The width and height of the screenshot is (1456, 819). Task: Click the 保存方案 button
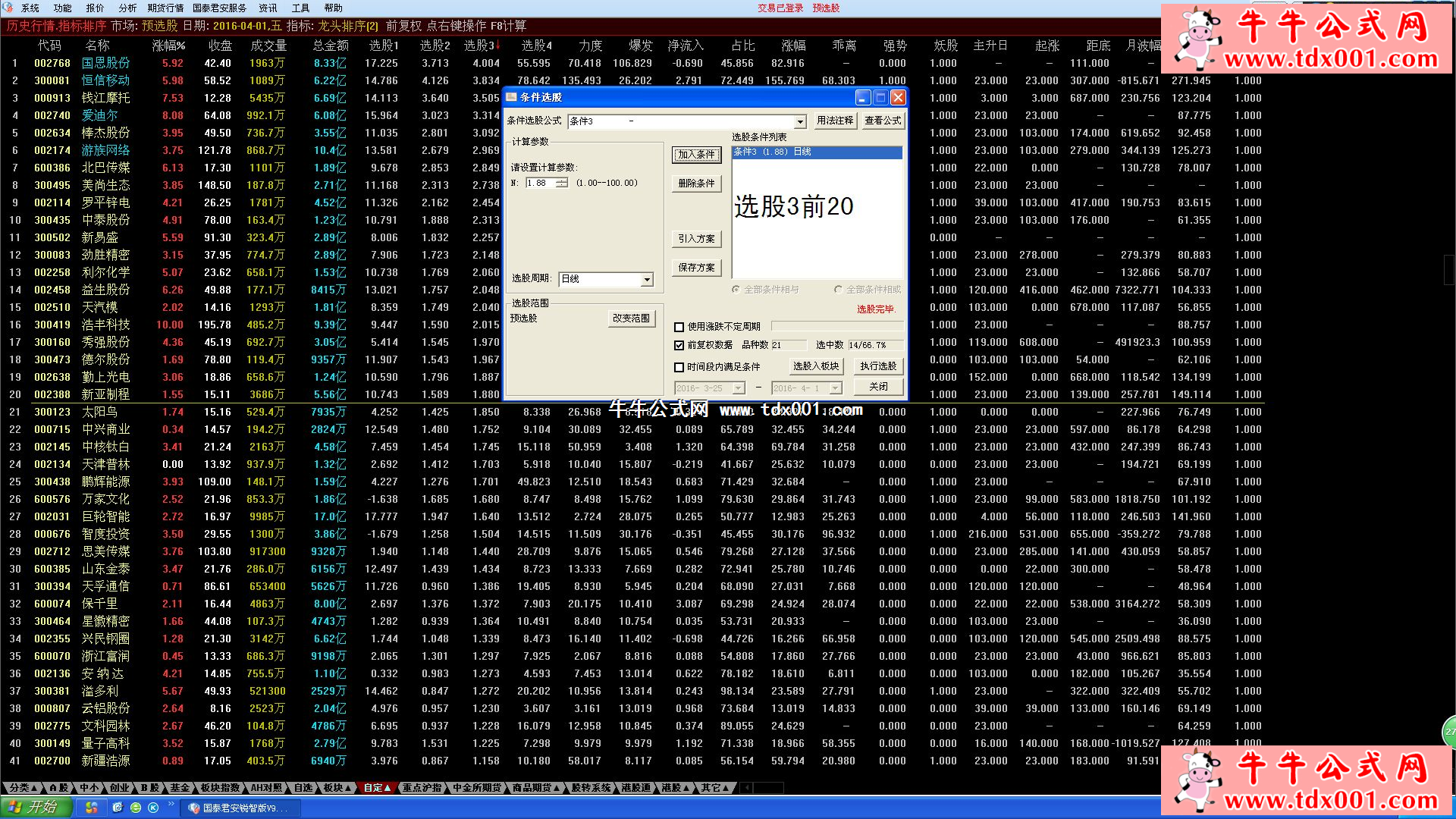[696, 267]
